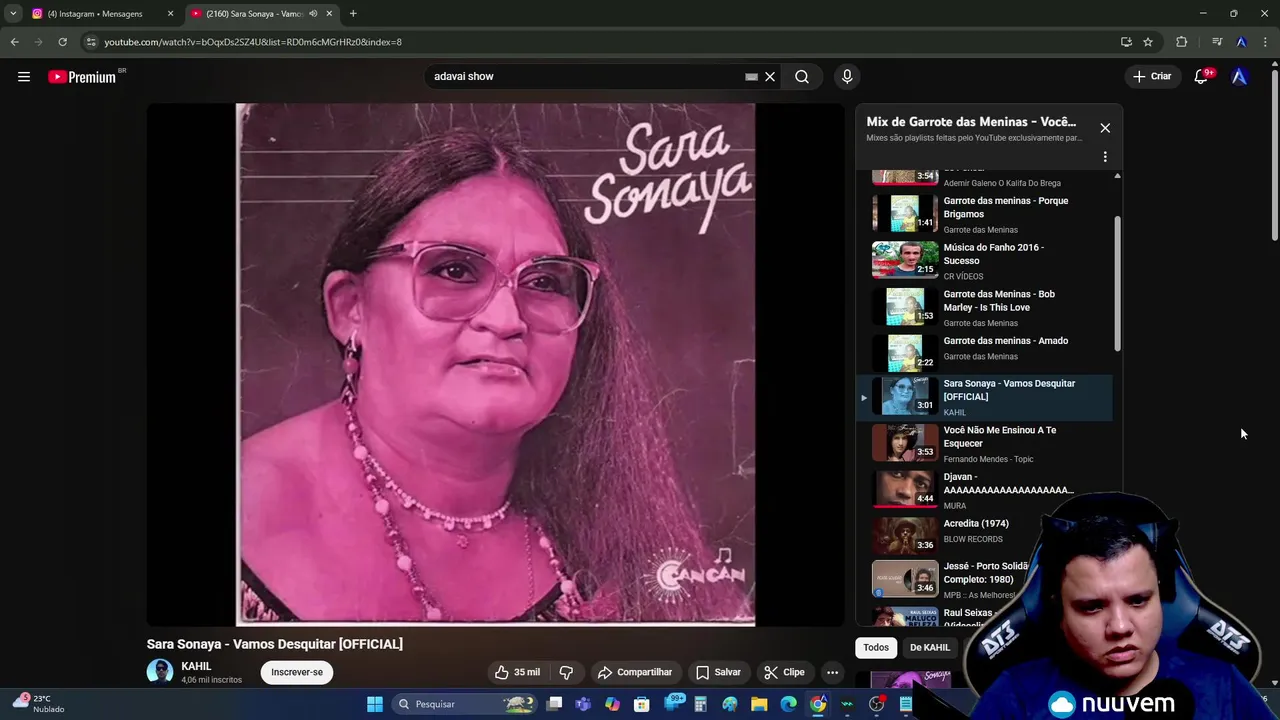
Task: Close the Instagram browser tab
Action: [170, 14]
